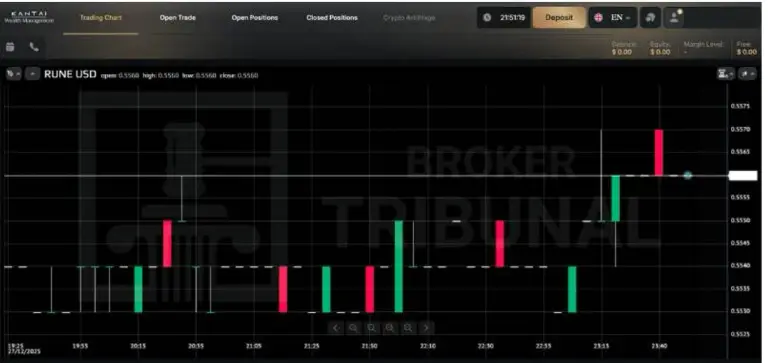Click the 21:51:19 time readout
The image size is (768, 363).
[512, 18]
